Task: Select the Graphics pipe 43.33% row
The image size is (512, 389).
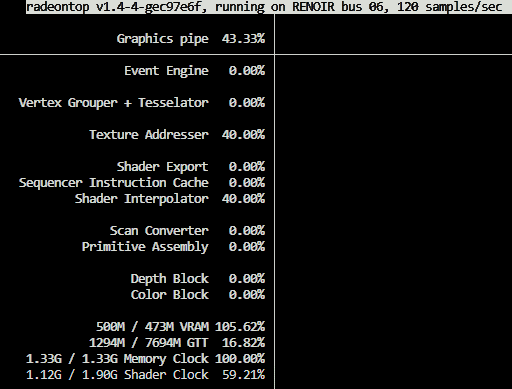Action: point(191,39)
